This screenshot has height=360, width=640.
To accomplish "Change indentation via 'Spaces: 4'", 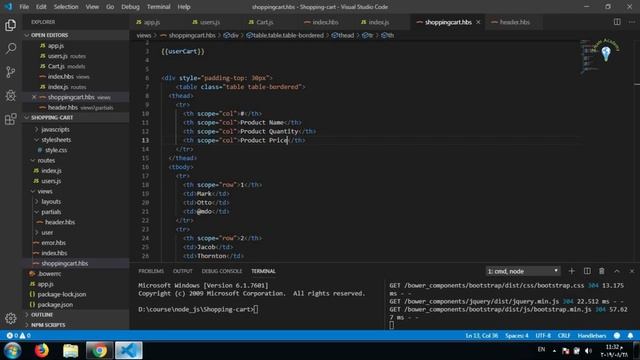I will pos(517,336).
